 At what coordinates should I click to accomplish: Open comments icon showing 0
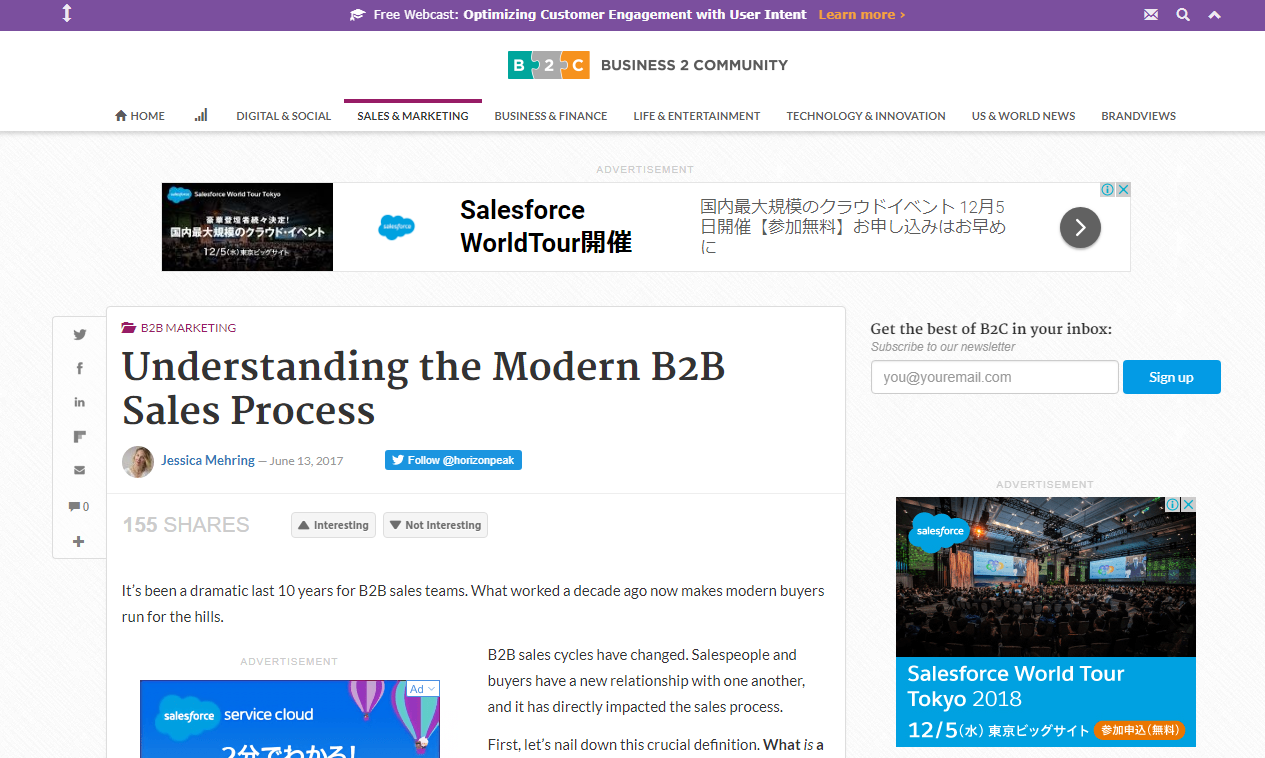78,507
